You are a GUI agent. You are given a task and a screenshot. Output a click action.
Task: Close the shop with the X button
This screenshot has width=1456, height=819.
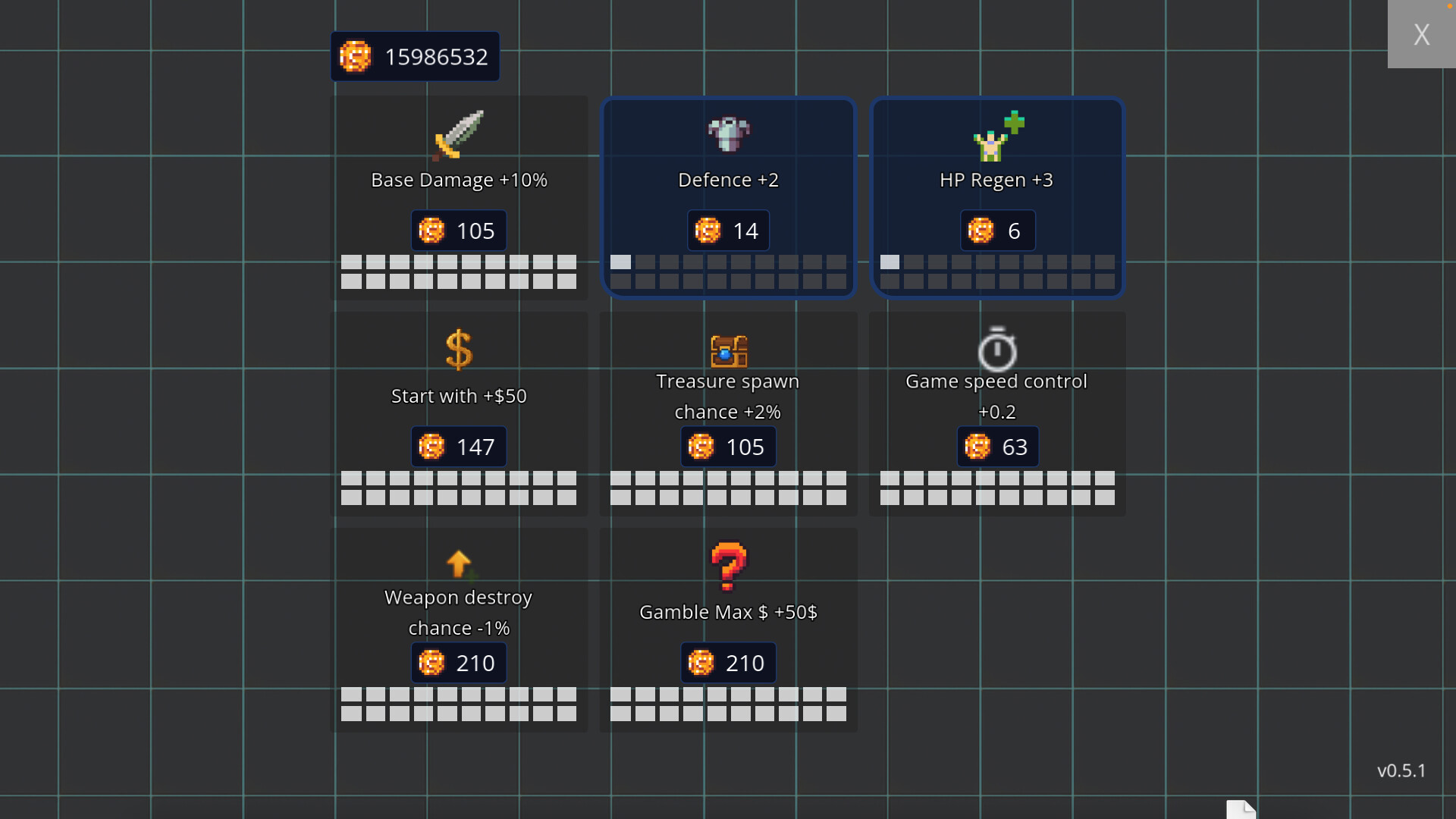point(1422,34)
